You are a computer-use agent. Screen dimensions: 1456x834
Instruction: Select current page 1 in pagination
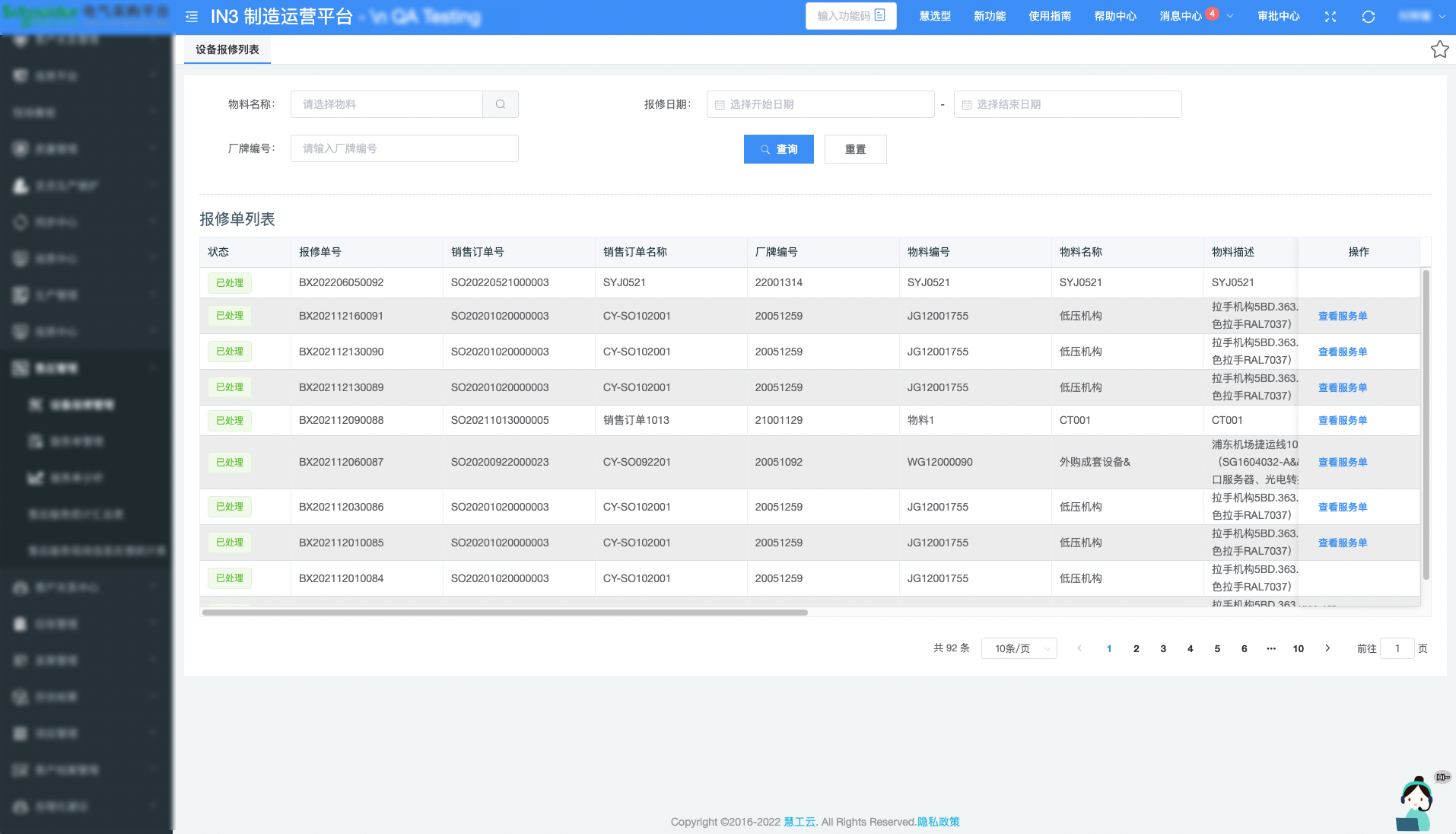[1109, 648]
